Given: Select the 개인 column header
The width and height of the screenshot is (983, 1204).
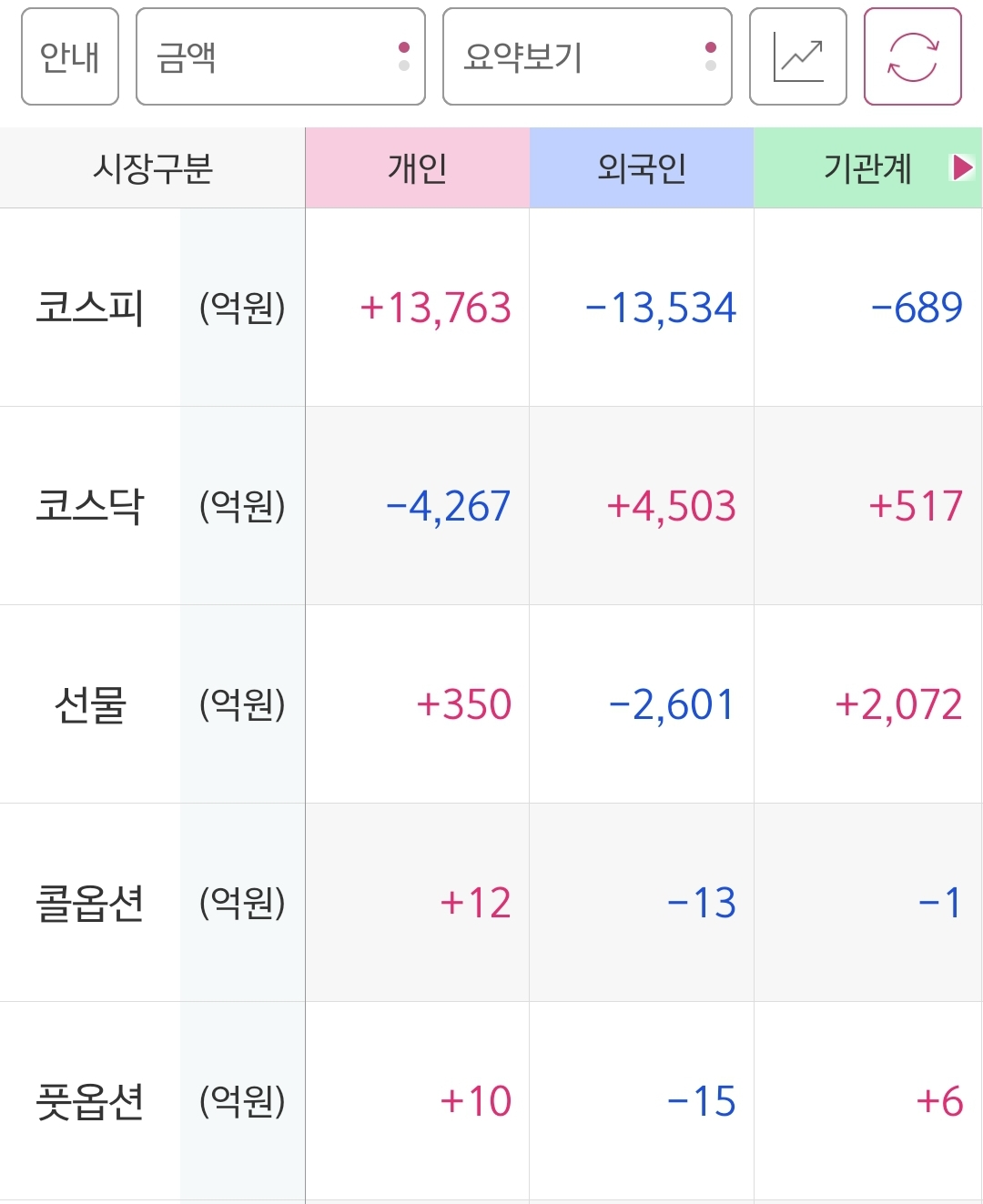Looking at the screenshot, I should 417,168.
